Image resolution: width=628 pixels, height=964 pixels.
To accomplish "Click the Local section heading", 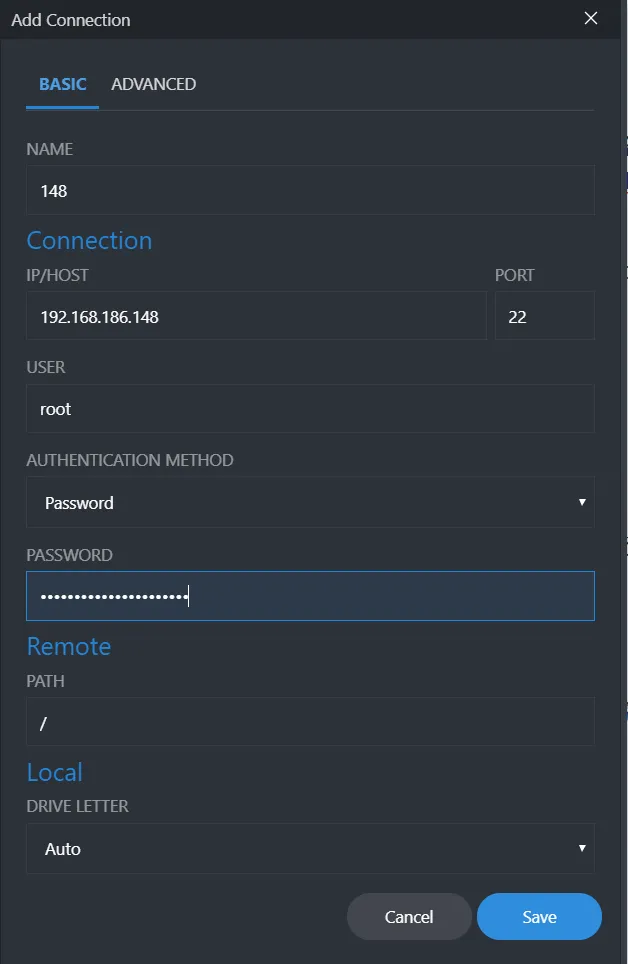I will pyautogui.click(x=54, y=773).
